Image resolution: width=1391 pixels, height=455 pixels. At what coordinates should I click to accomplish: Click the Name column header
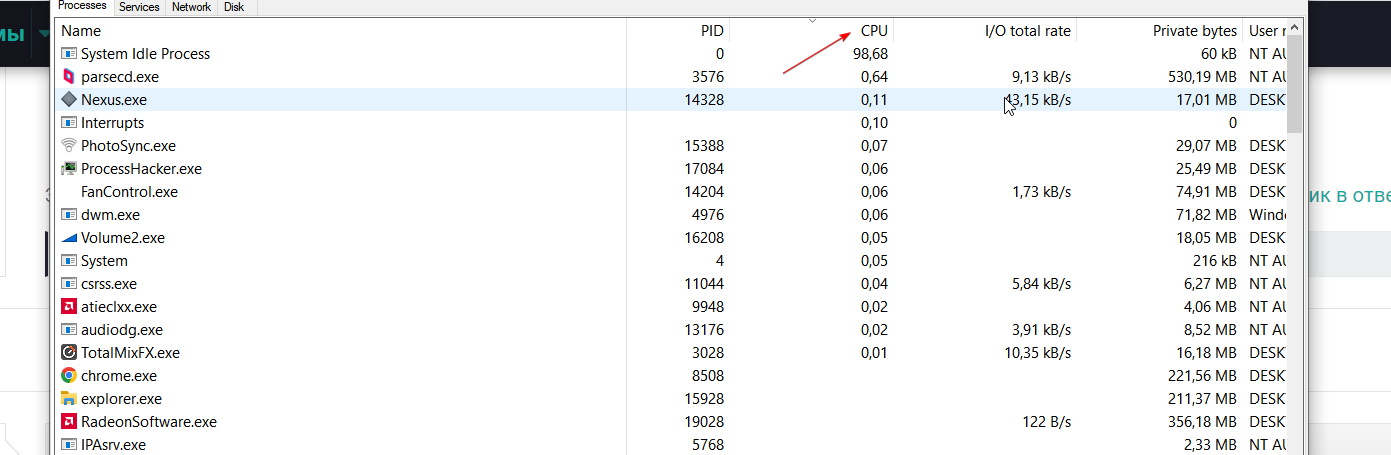click(x=81, y=31)
